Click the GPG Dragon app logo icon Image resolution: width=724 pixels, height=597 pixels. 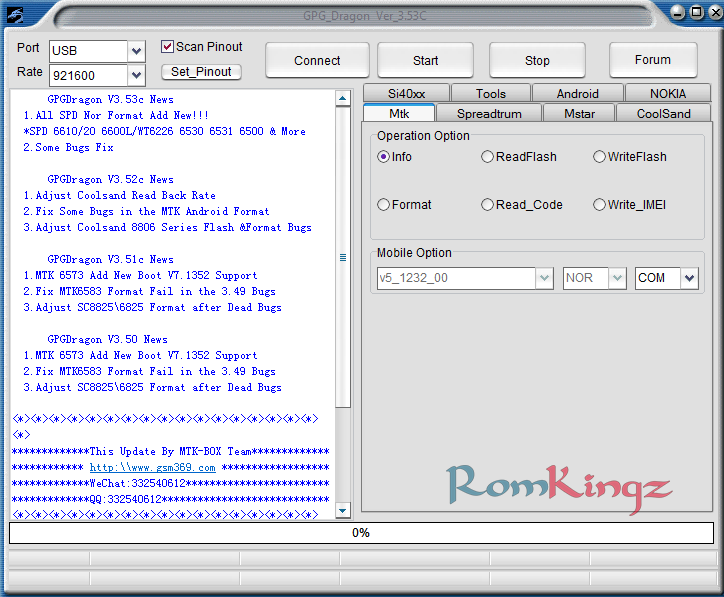click(15, 15)
